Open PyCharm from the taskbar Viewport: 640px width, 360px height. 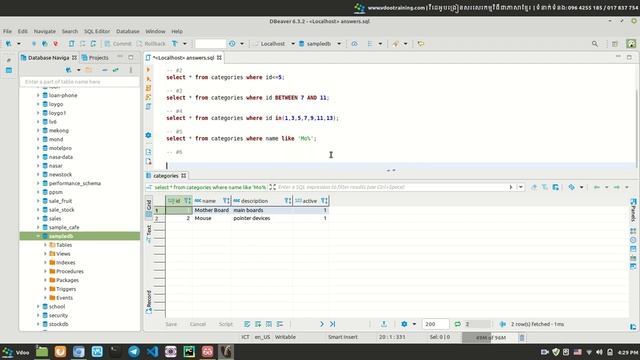pyautogui.click(x=189, y=351)
